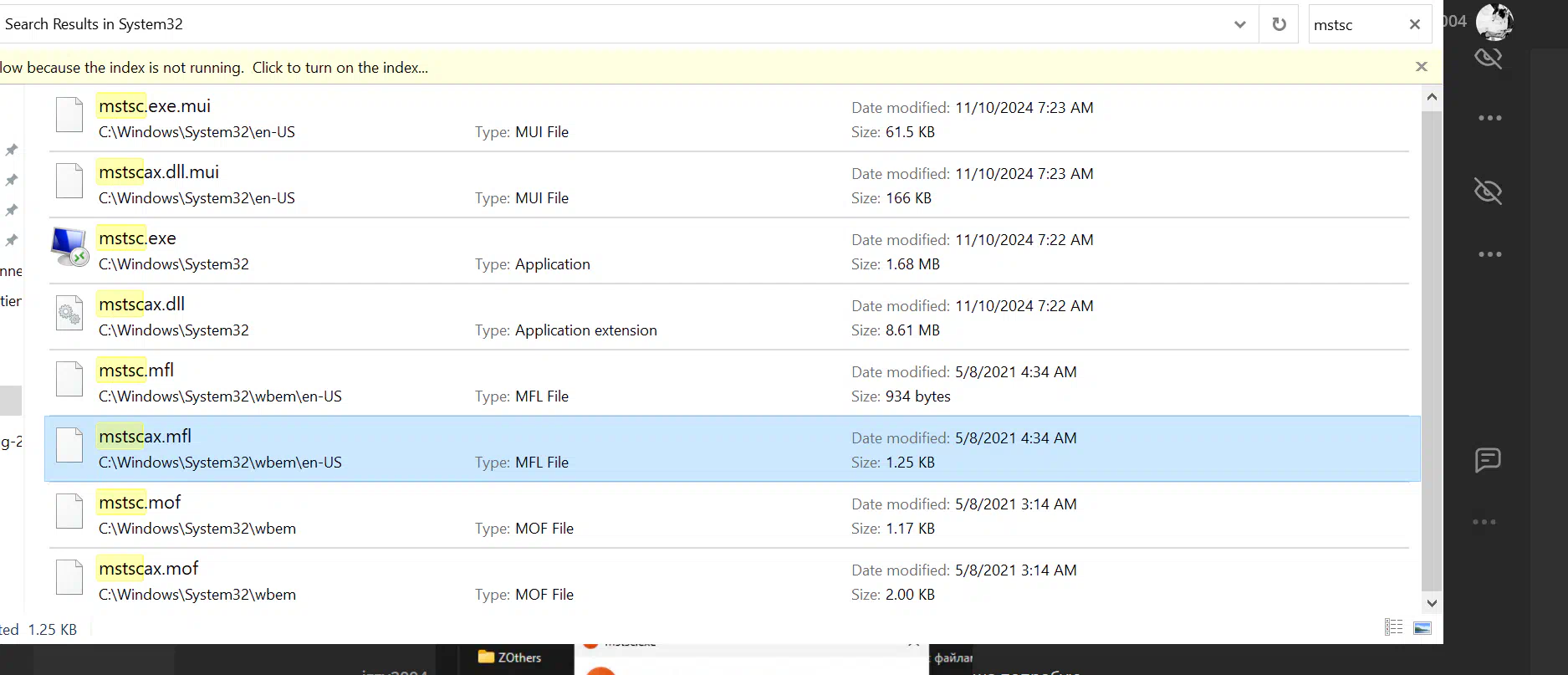
Task: Click 'Size: 166 KB' for mstscax.dll.mui
Action: coord(891,198)
